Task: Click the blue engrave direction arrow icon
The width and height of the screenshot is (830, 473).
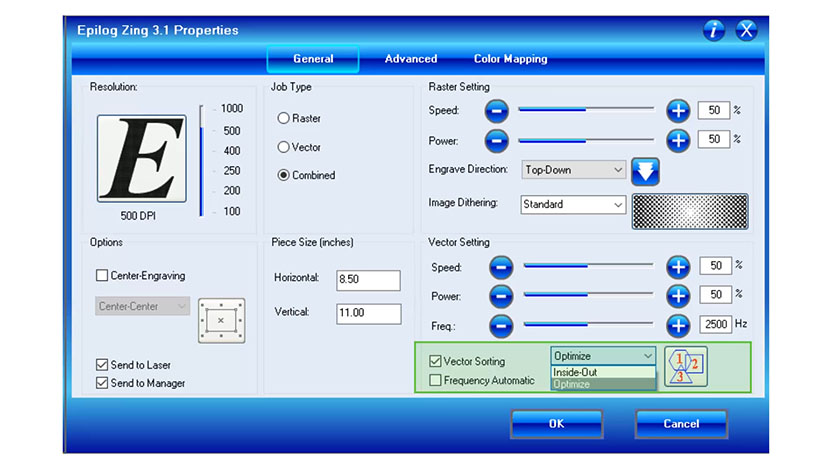Action: coord(647,171)
